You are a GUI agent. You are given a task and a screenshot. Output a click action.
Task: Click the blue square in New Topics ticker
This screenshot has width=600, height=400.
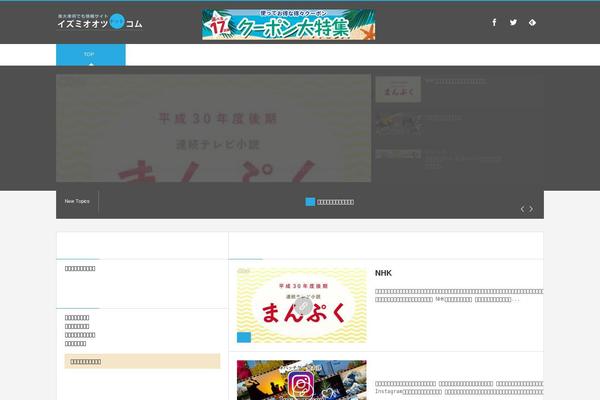tap(310, 202)
